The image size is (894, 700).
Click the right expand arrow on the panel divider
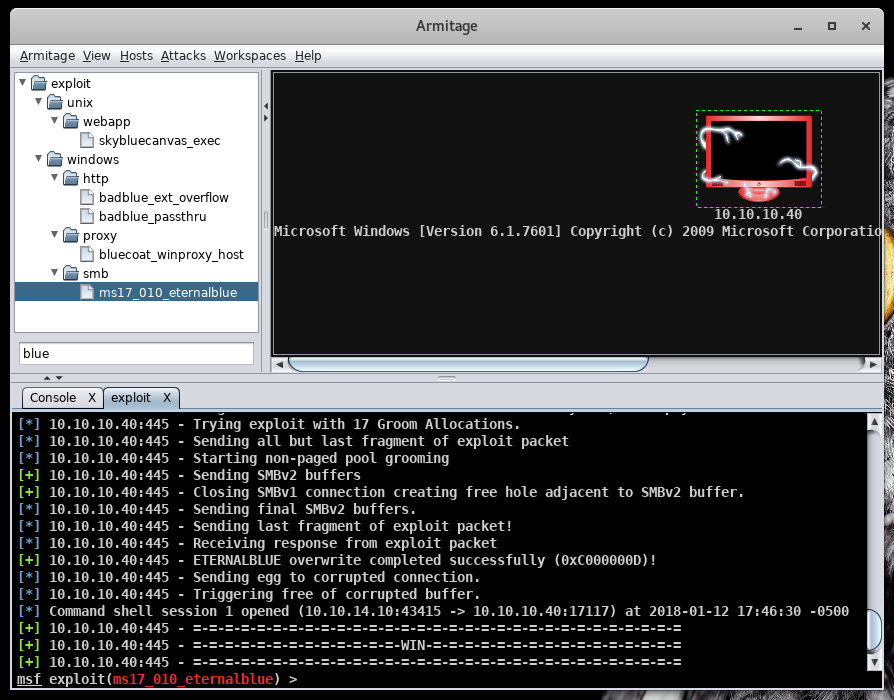pyautogui.click(x=266, y=118)
